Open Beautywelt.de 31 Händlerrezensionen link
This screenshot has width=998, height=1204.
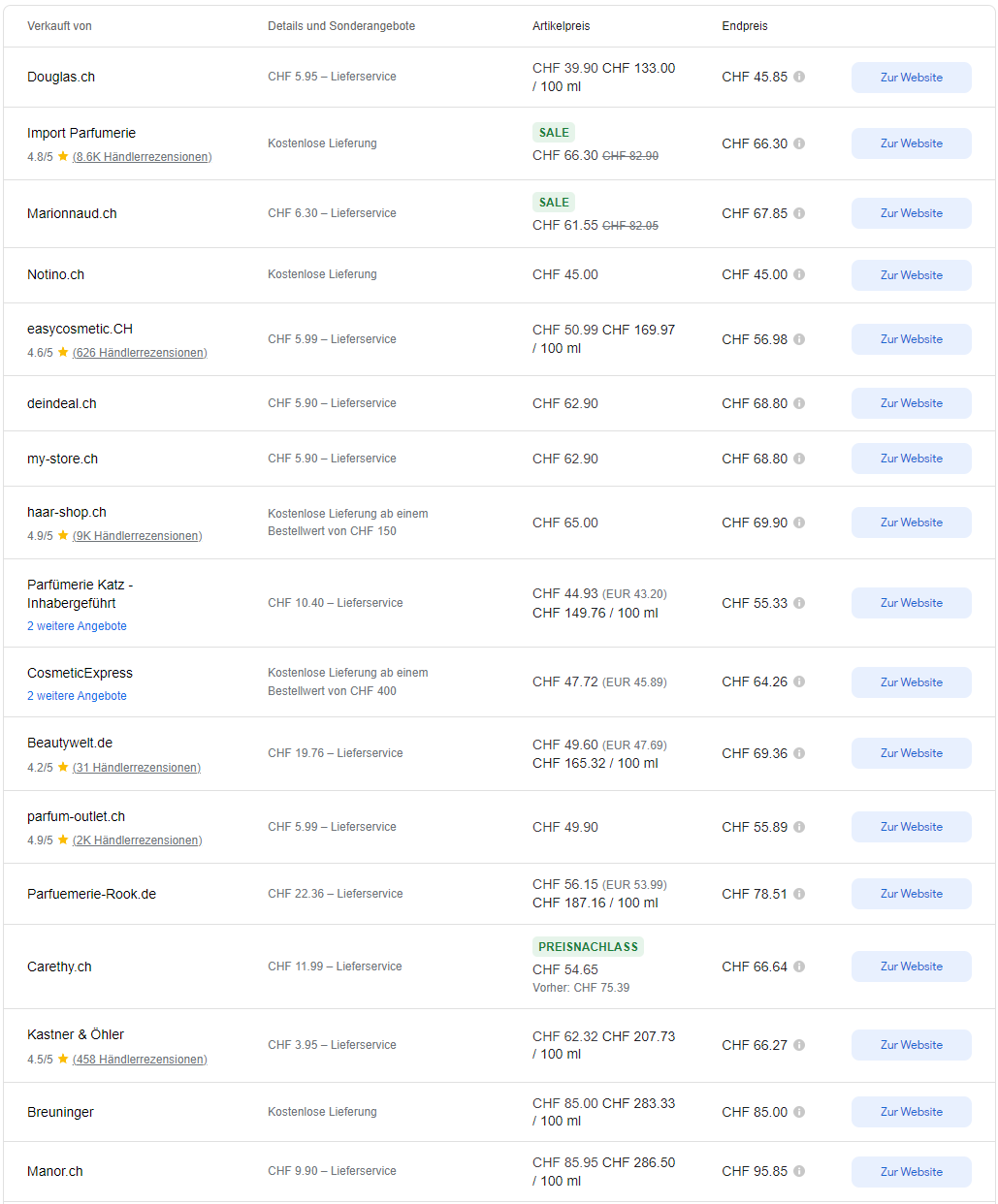click(x=137, y=768)
